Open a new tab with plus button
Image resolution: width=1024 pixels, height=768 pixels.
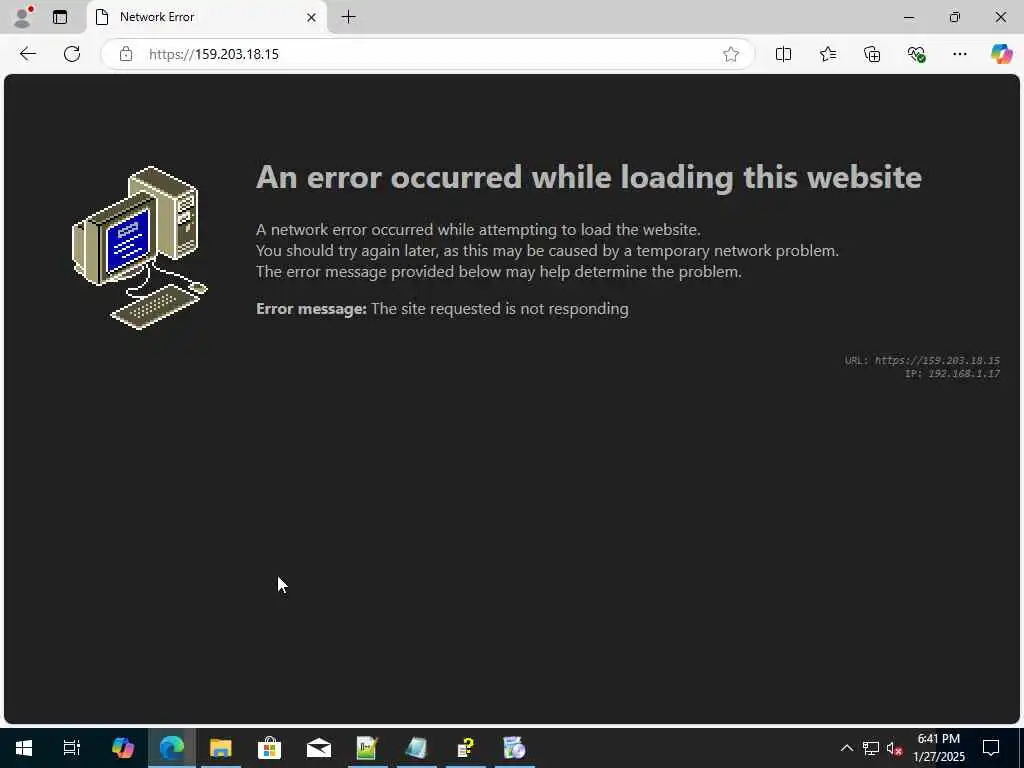pyautogui.click(x=349, y=17)
